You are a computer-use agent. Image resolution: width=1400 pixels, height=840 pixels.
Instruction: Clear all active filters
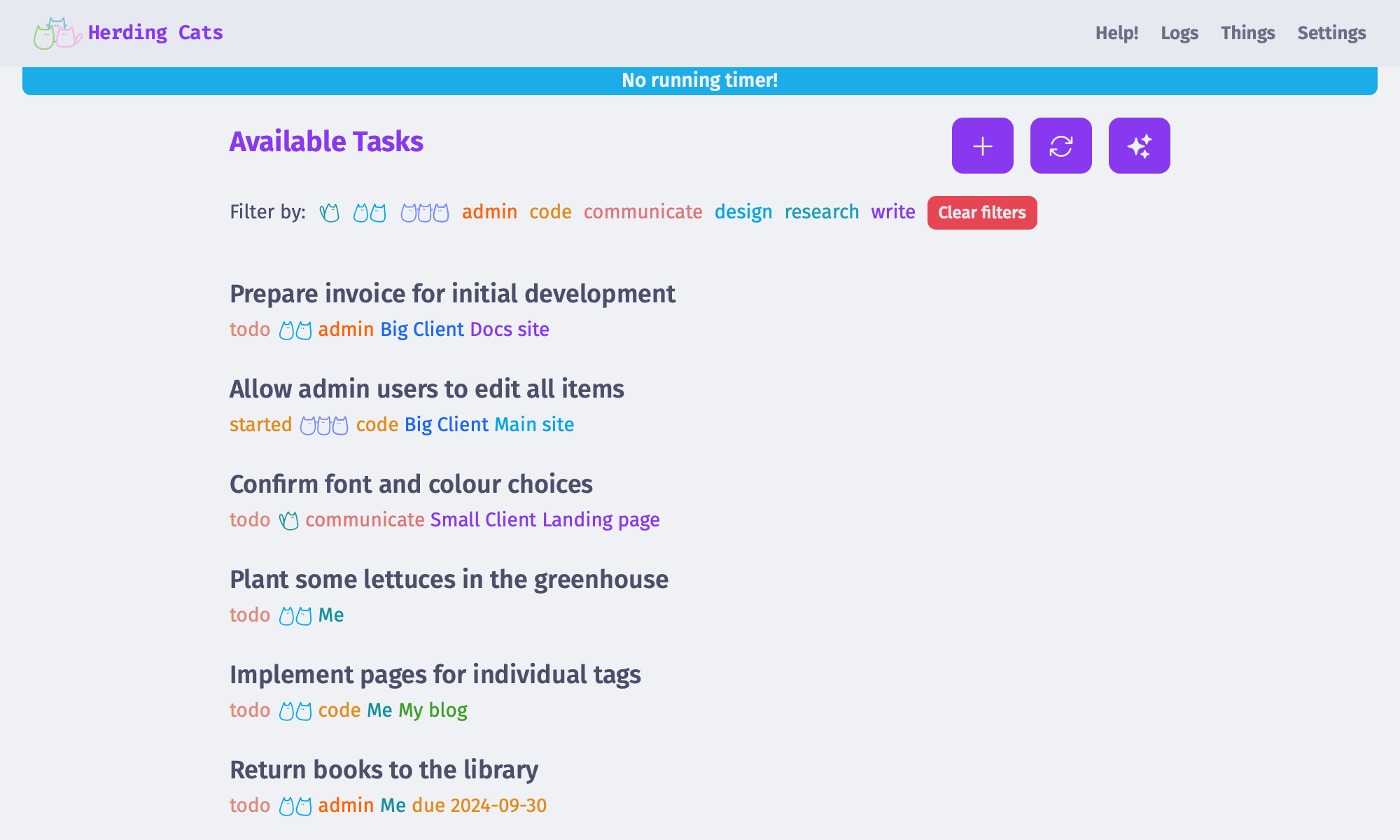[982, 212]
